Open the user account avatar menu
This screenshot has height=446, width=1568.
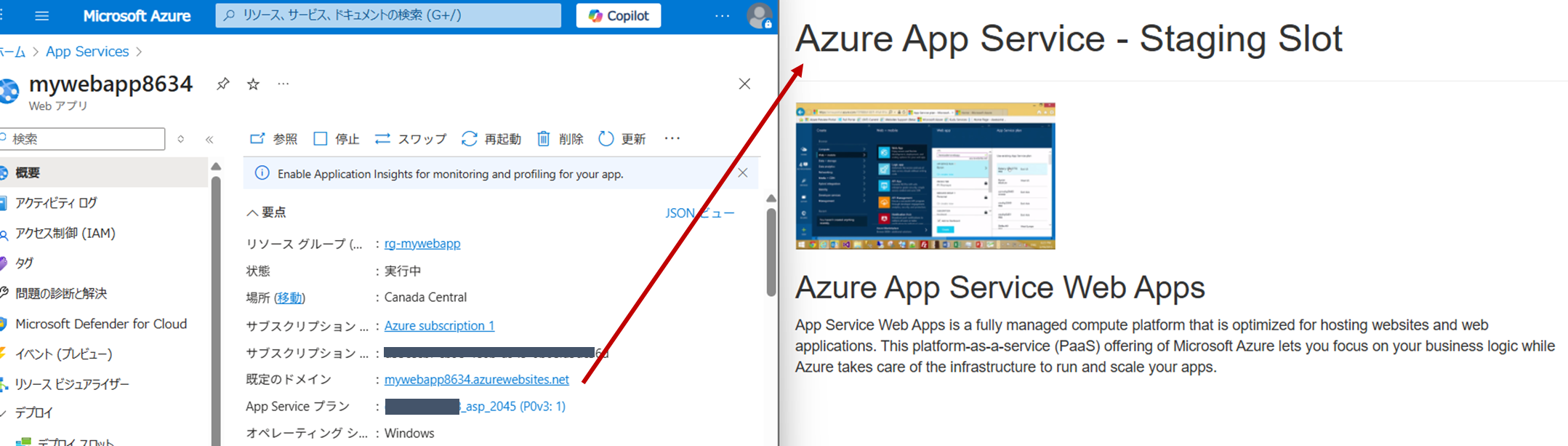click(x=760, y=15)
